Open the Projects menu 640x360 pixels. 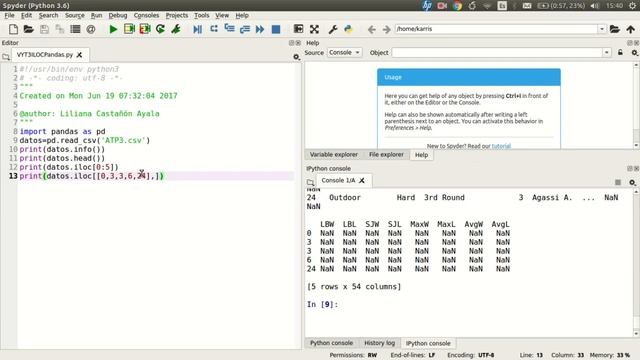177,15
